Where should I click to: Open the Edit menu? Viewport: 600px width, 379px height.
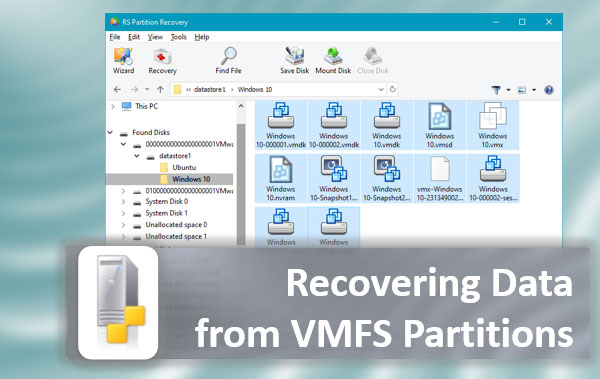pyautogui.click(x=134, y=37)
